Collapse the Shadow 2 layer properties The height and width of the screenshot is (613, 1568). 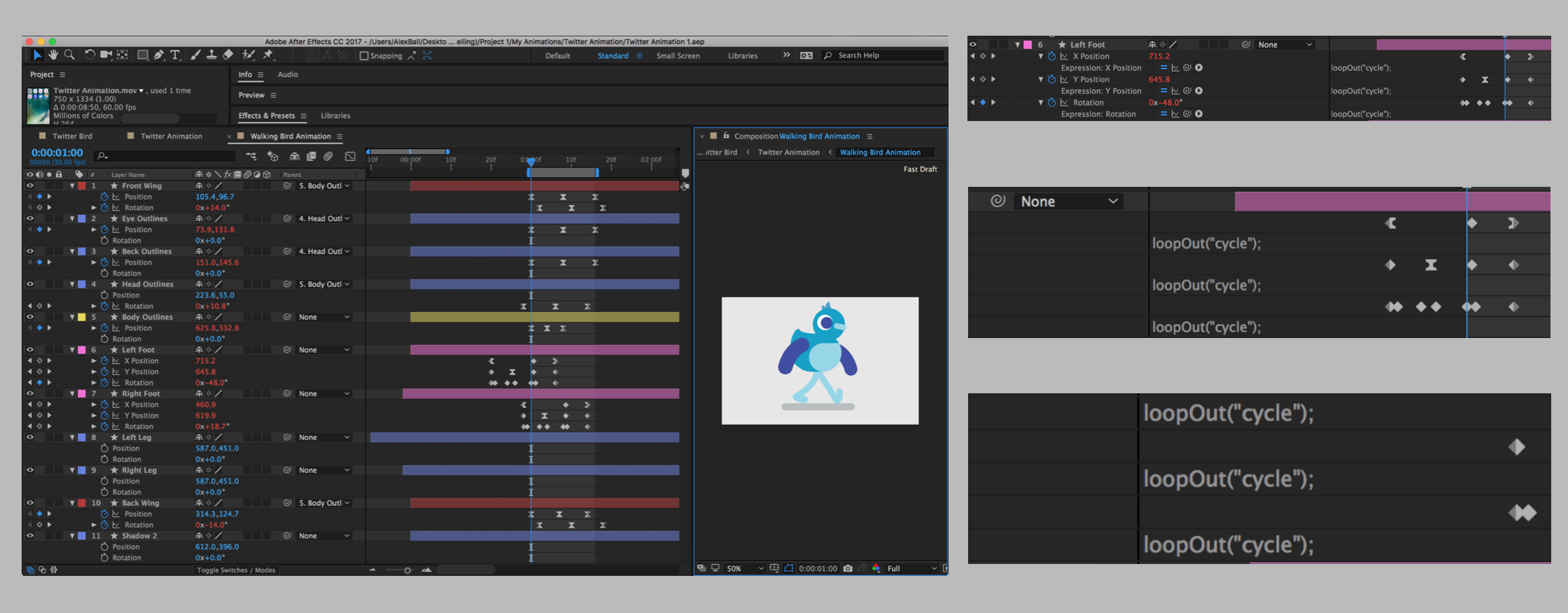tap(72, 536)
